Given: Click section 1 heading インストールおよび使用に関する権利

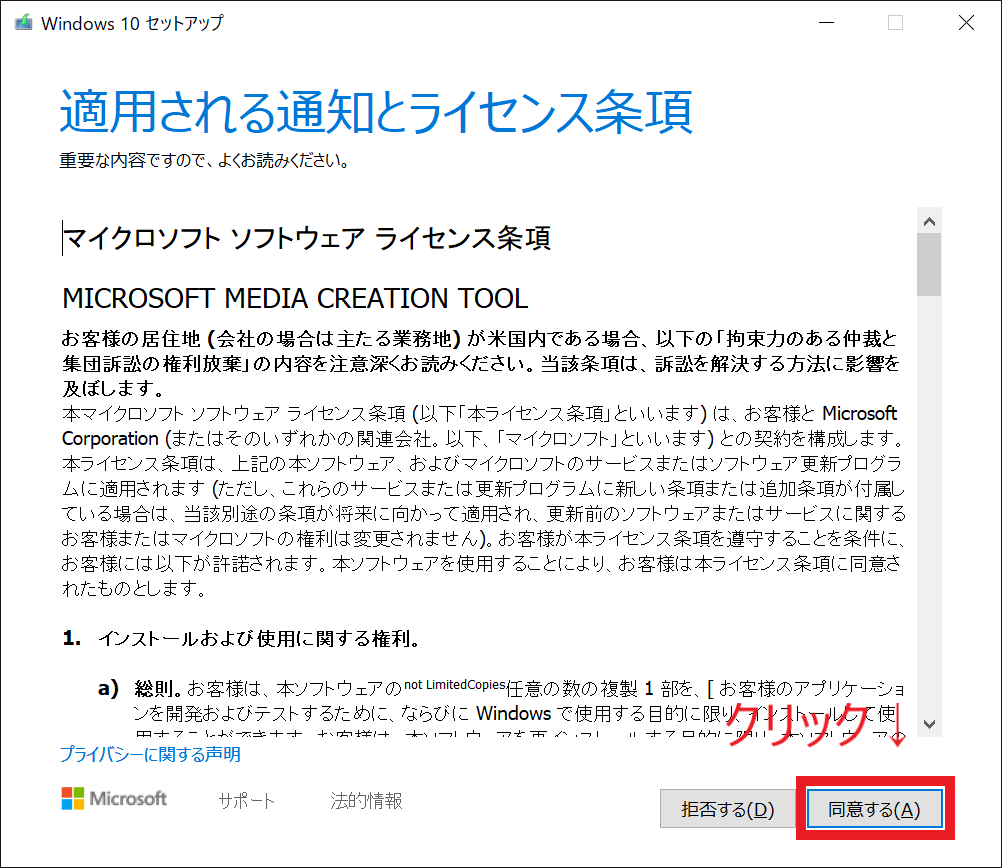Looking at the screenshot, I should [259, 638].
